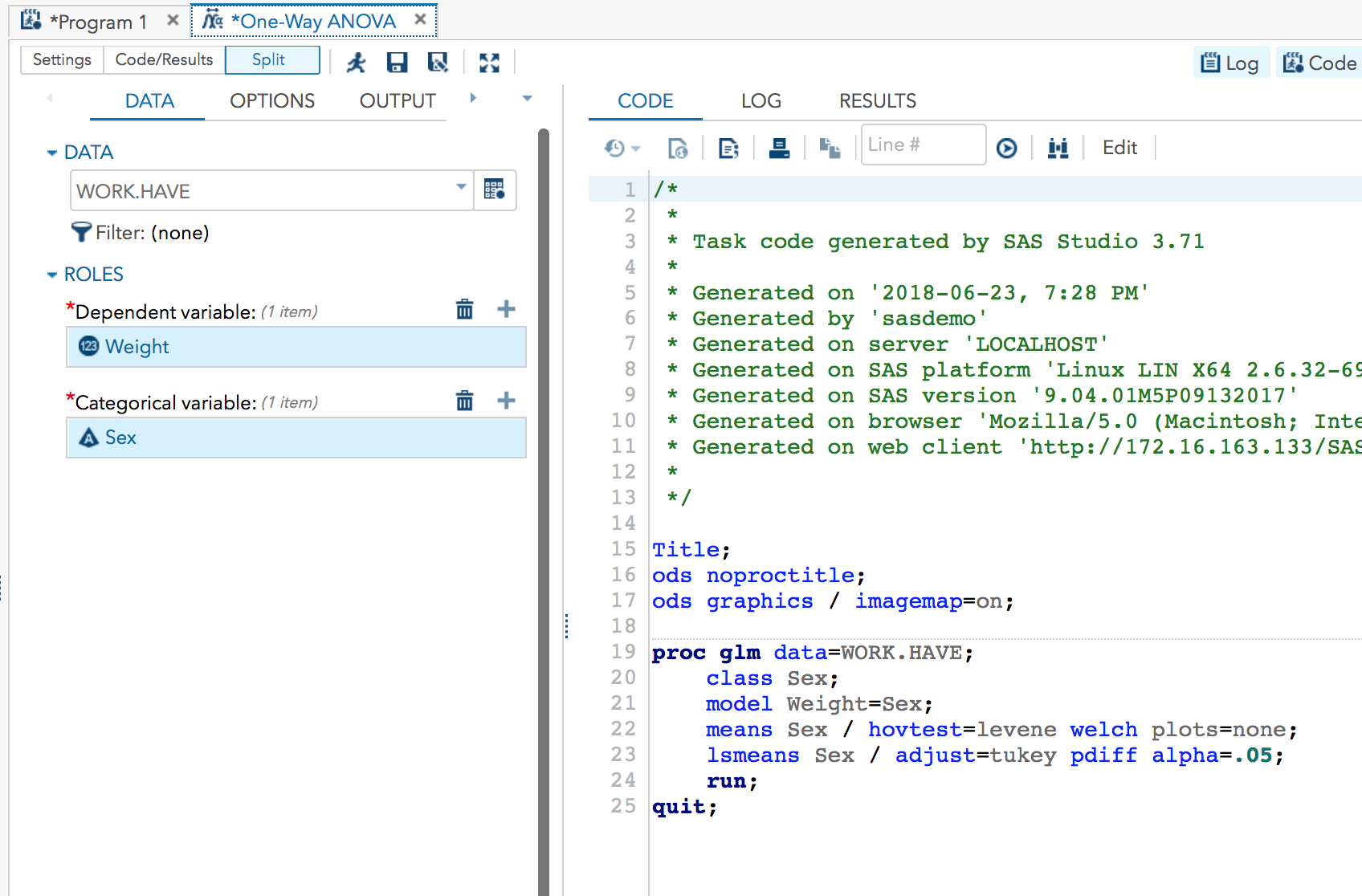
Task: Maximize the view with the expand icon
Action: tap(489, 63)
